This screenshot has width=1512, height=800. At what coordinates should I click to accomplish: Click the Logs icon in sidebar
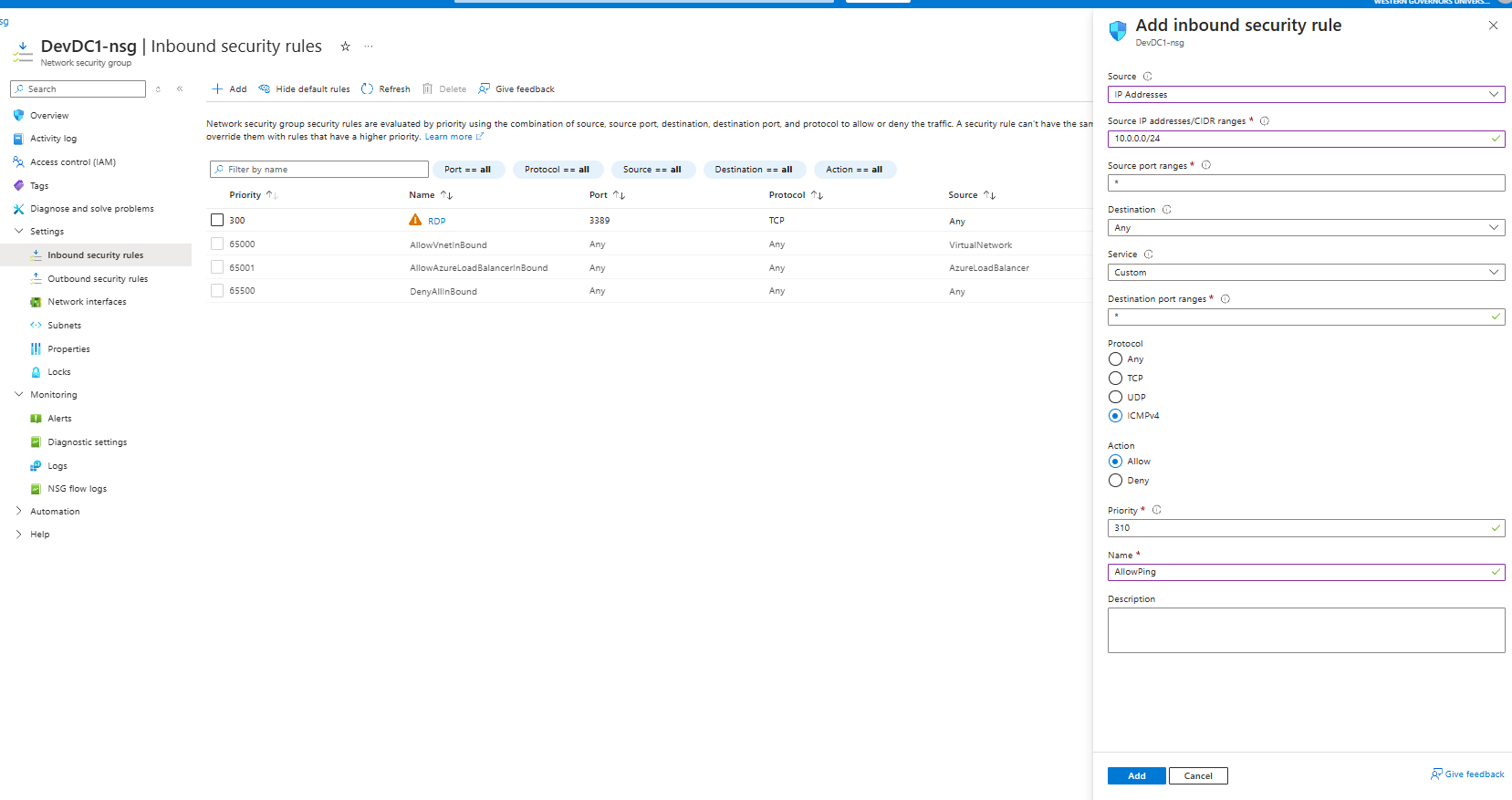tap(36, 466)
